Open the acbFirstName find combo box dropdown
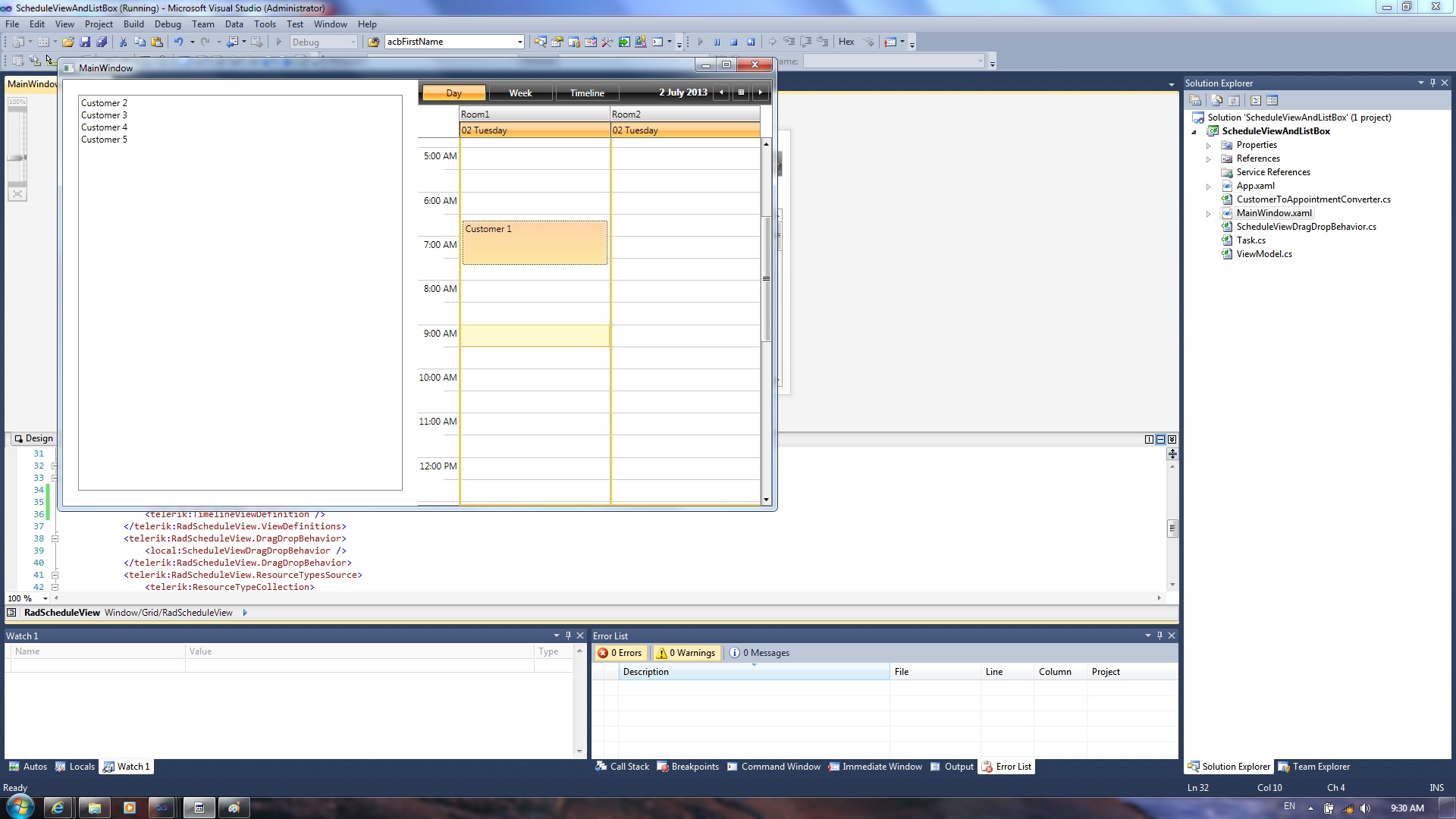 point(519,42)
